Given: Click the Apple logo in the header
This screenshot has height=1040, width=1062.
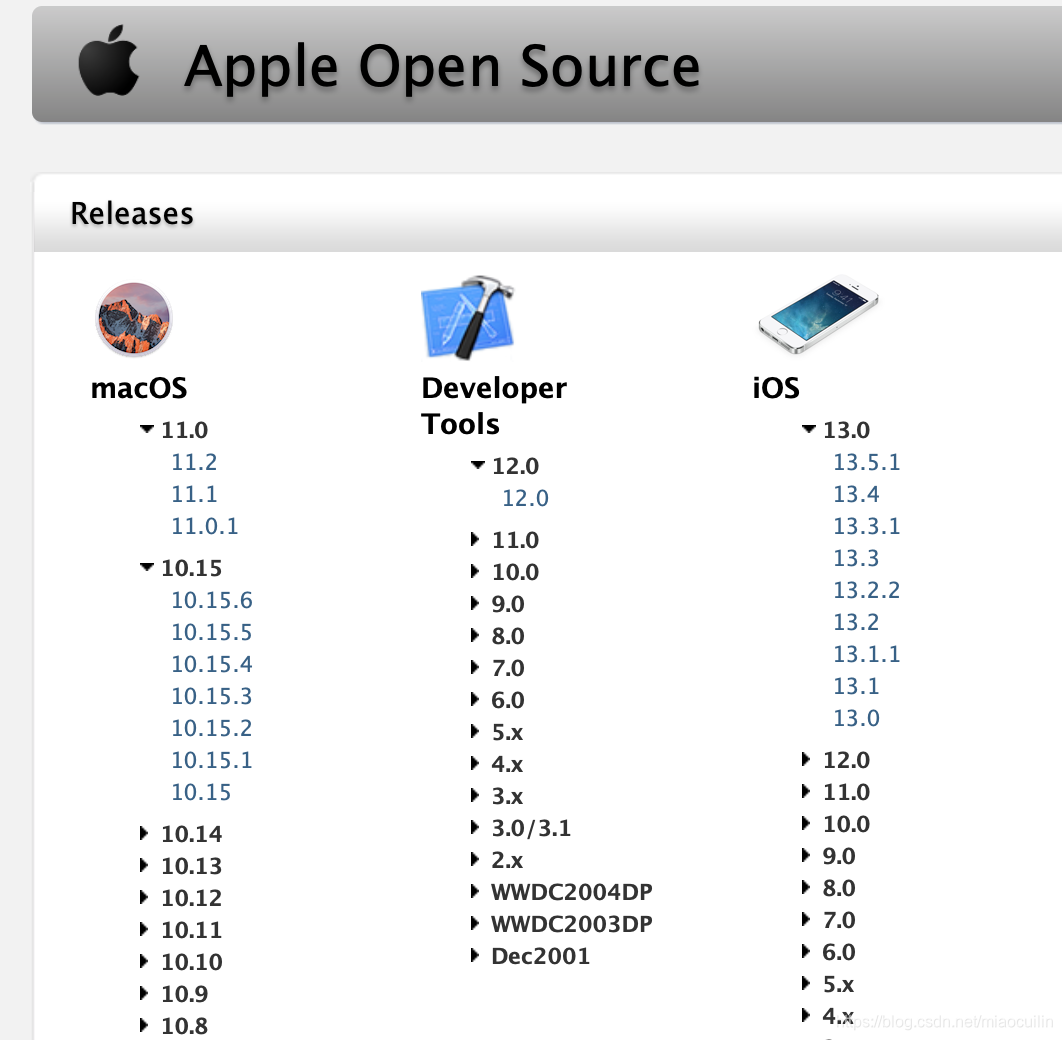Looking at the screenshot, I should point(108,61).
